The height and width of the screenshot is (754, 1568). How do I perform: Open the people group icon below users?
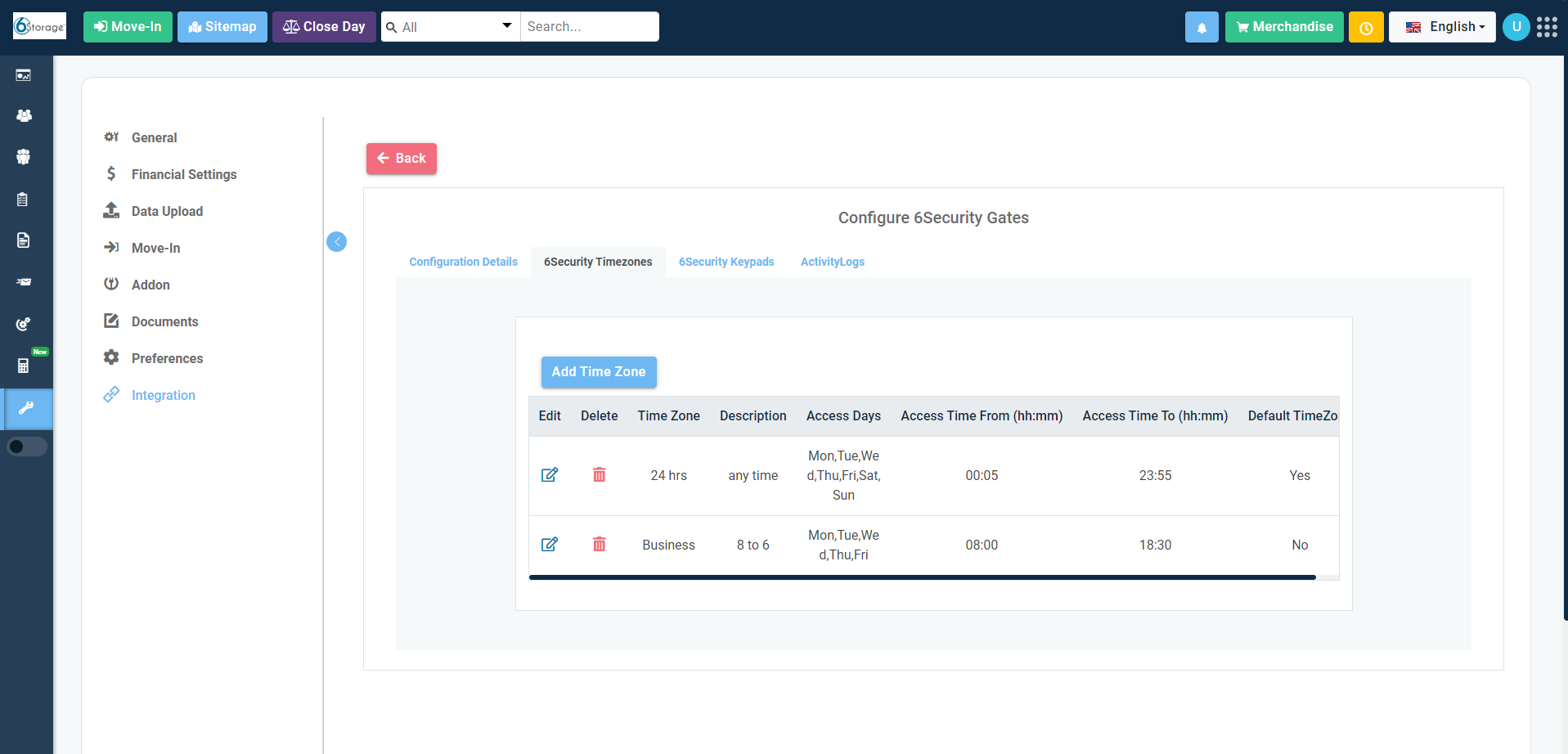[x=24, y=157]
